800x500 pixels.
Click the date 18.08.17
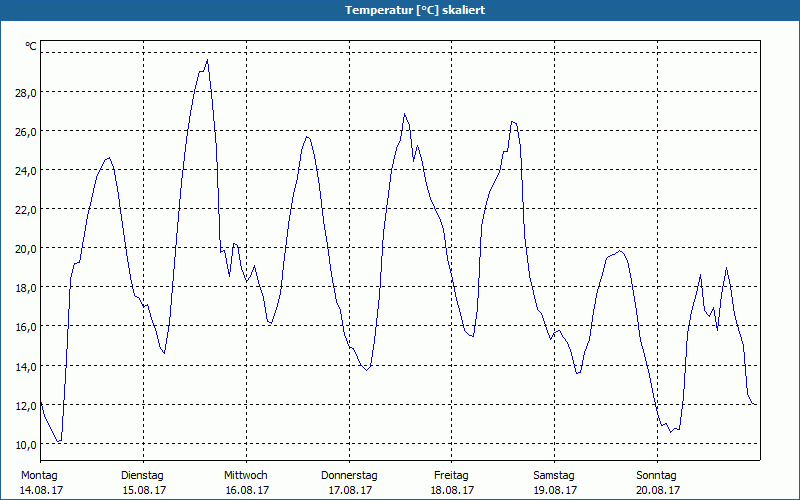[x=453, y=490]
